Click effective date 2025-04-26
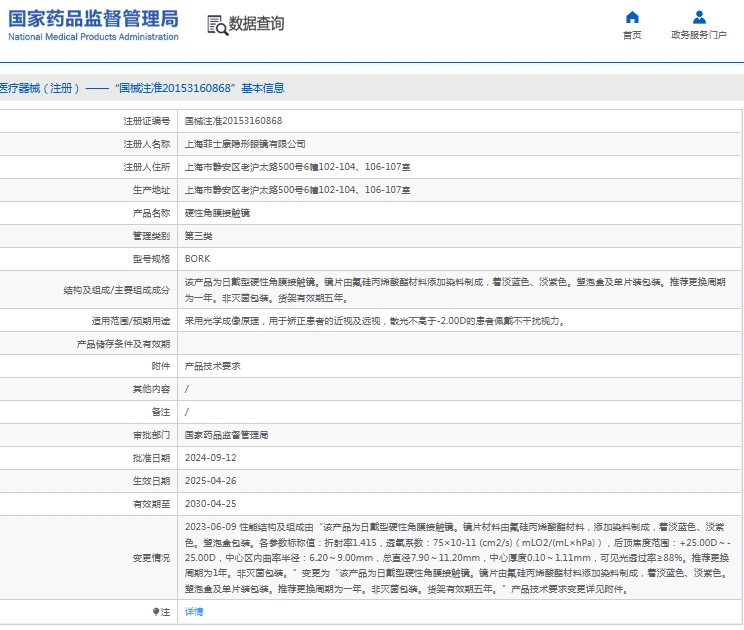 click(210, 481)
